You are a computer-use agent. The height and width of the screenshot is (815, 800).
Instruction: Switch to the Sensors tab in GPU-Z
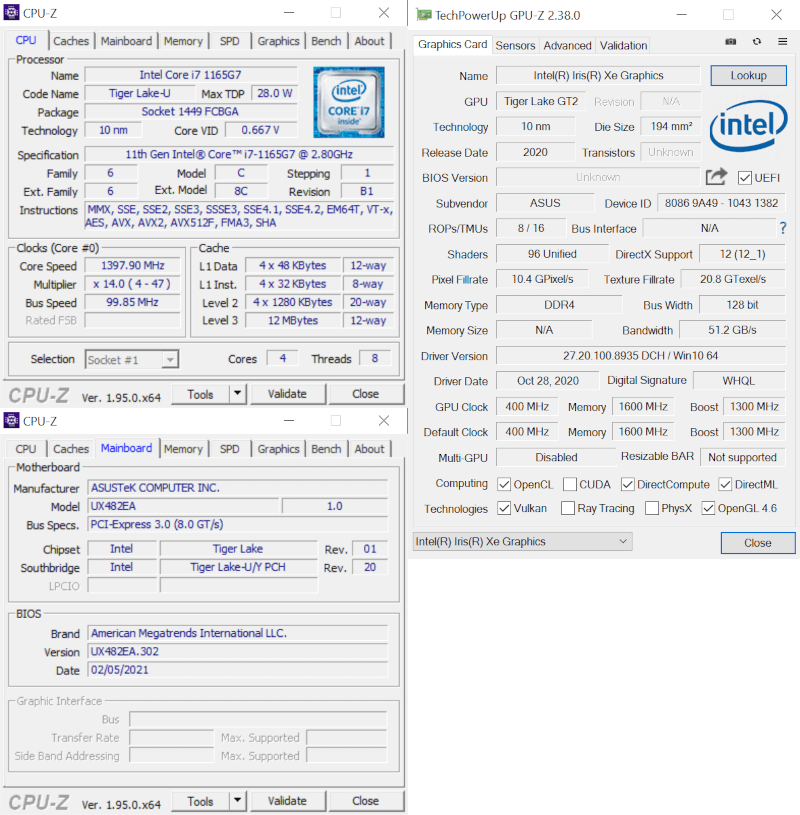coord(515,45)
